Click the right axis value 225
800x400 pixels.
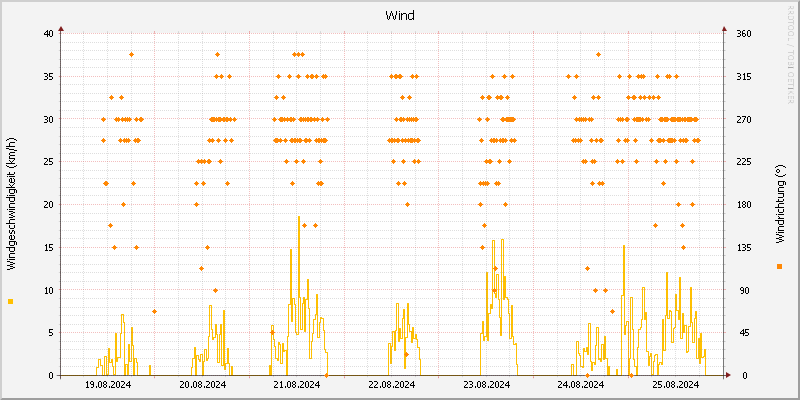(744, 162)
